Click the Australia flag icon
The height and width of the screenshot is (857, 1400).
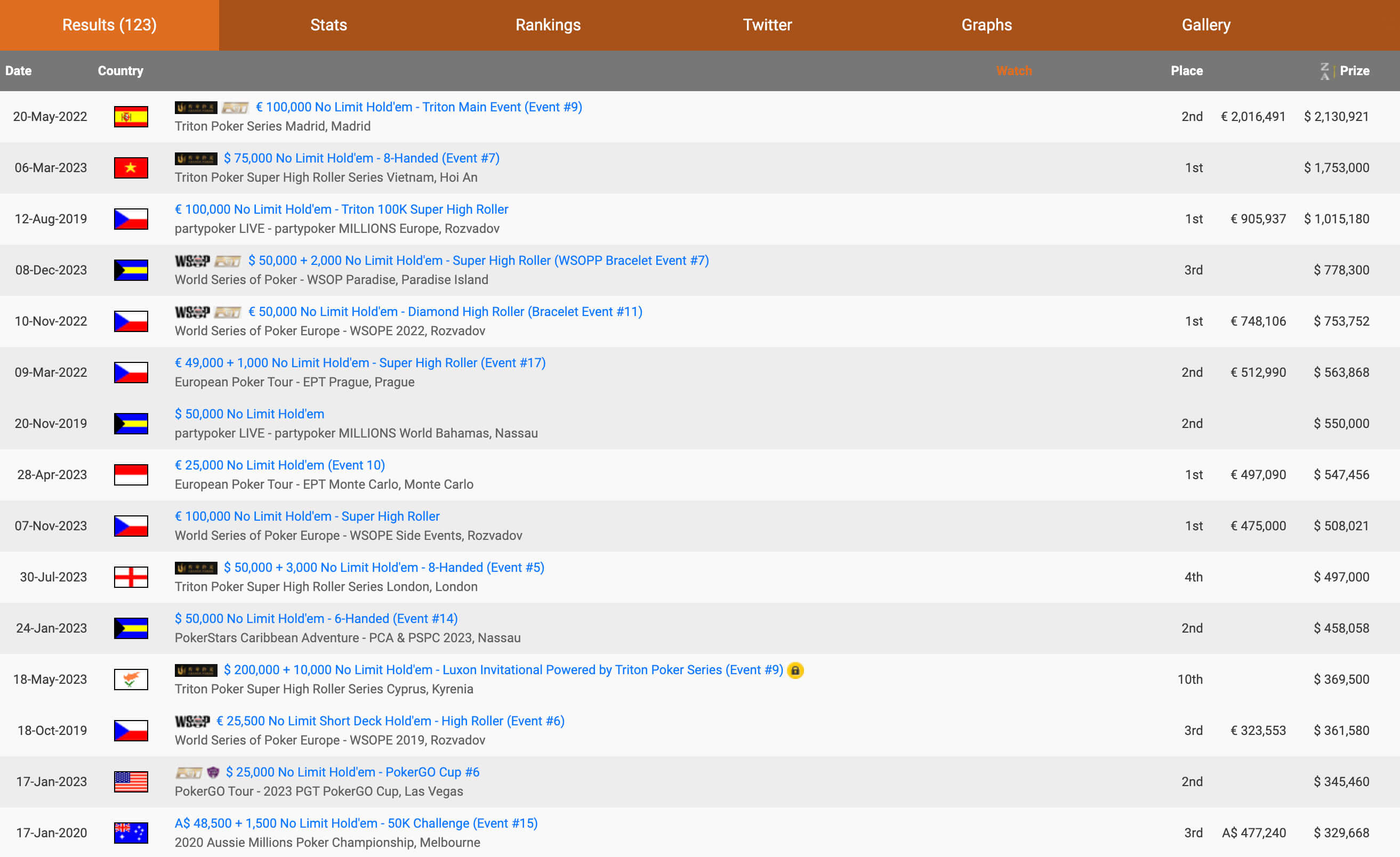click(131, 832)
